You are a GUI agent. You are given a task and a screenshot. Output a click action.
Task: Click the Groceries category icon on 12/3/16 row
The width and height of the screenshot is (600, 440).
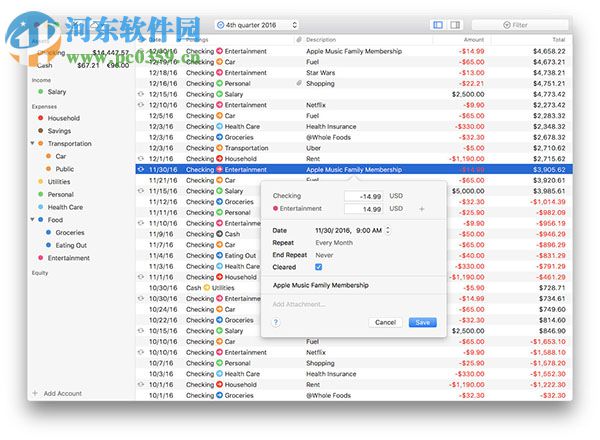pos(219,137)
